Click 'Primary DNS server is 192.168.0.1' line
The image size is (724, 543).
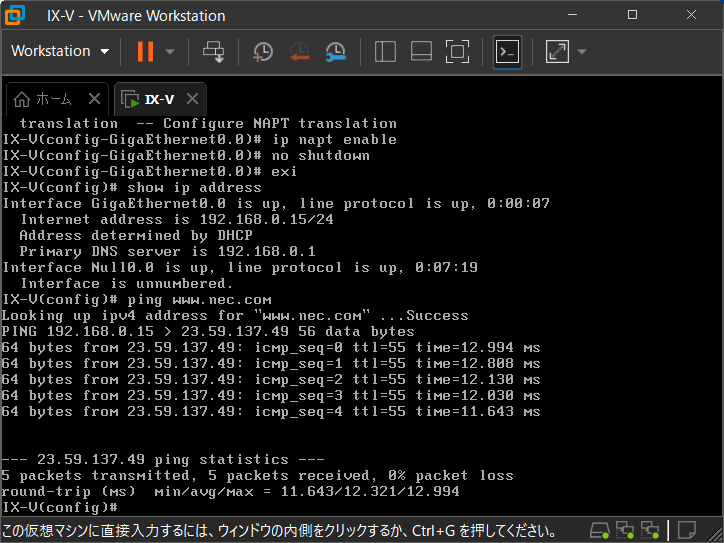click(x=168, y=252)
